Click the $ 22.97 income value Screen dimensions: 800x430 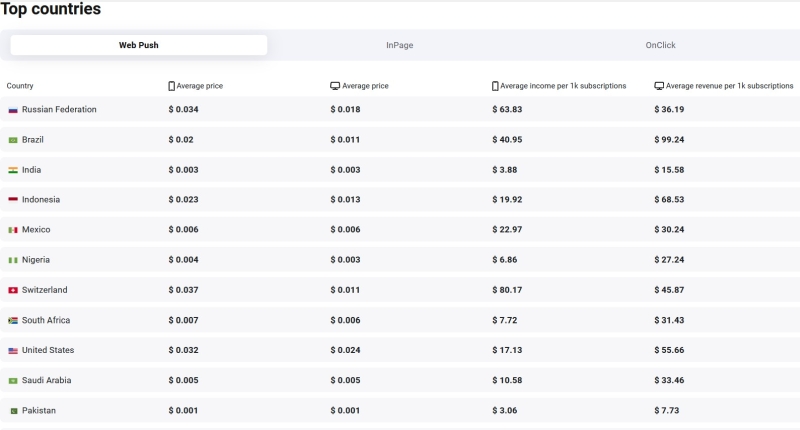coord(507,230)
